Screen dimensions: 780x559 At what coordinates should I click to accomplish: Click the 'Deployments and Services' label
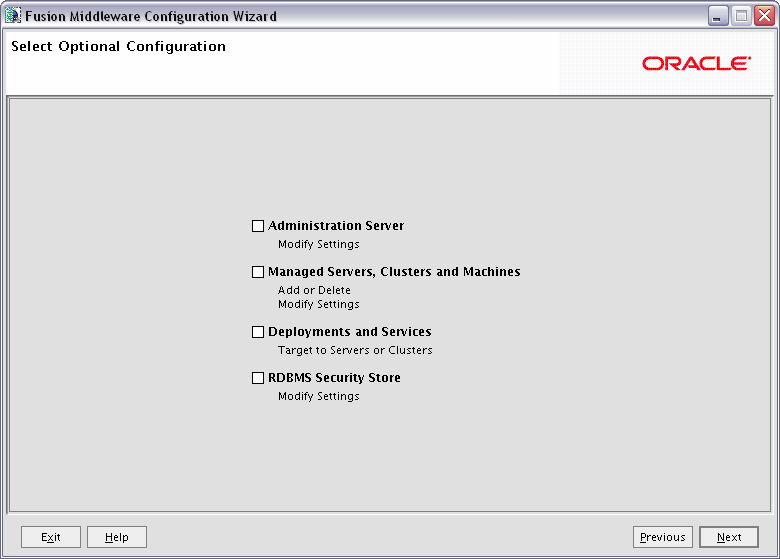pos(350,332)
